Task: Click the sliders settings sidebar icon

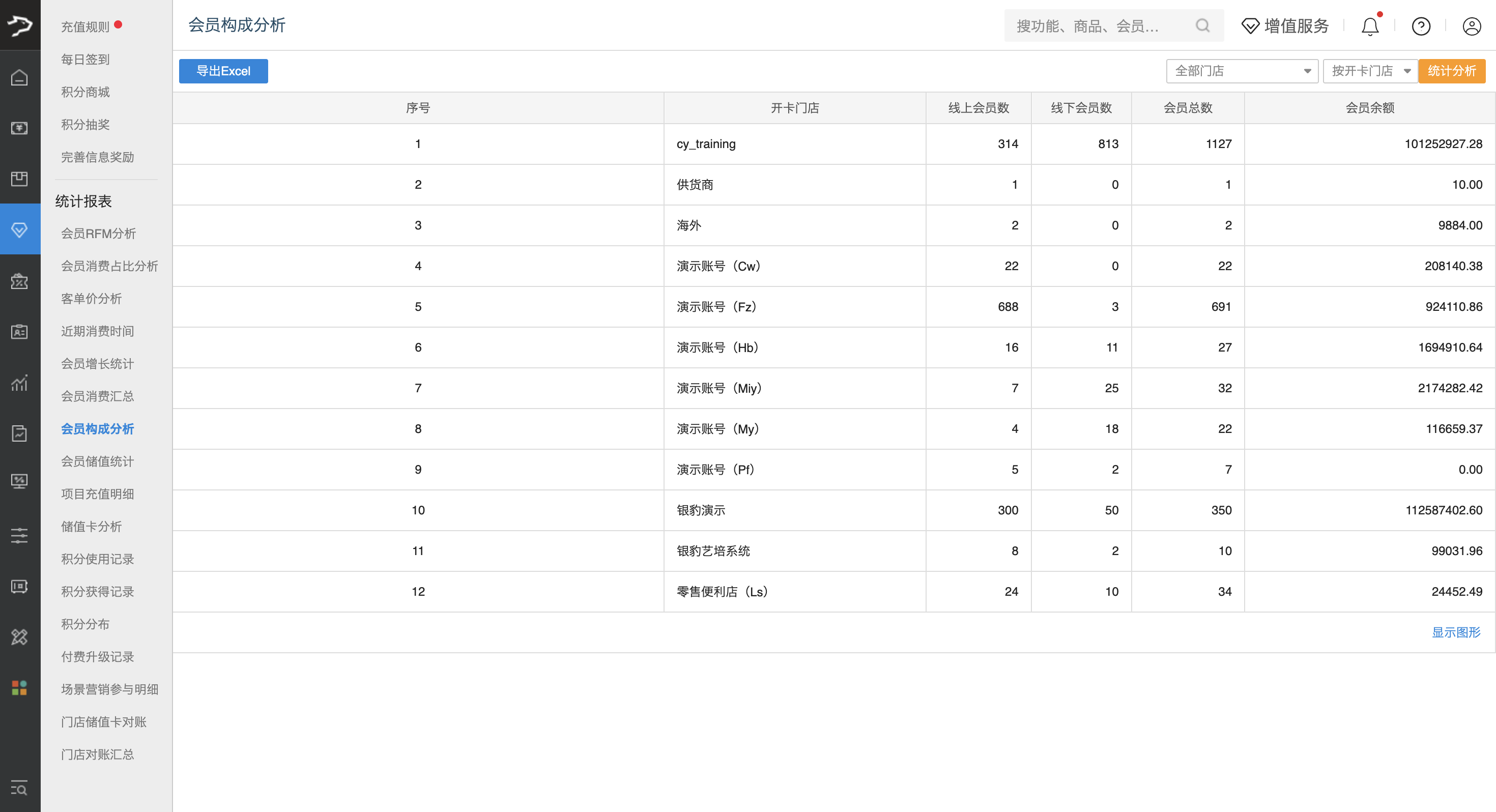Action: pyautogui.click(x=20, y=535)
